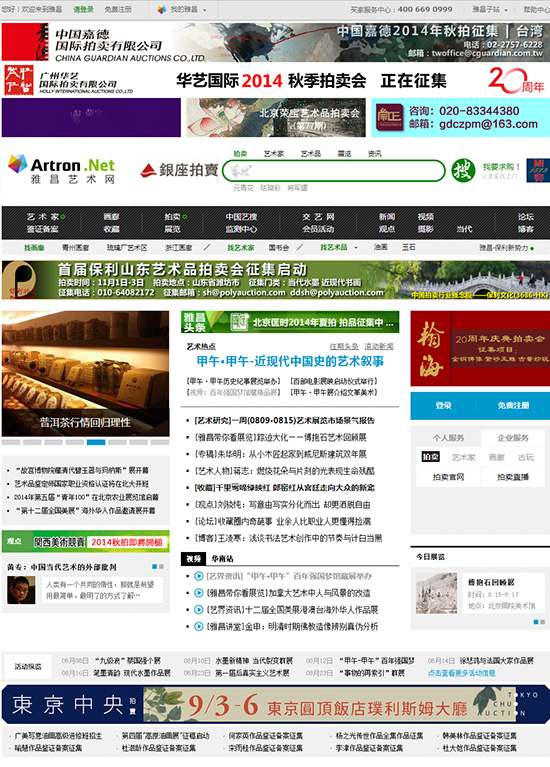The width and height of the screenshot is (550, 767).
Task: Select the first dot in 观点 panel
Action: tap(155, 566)
